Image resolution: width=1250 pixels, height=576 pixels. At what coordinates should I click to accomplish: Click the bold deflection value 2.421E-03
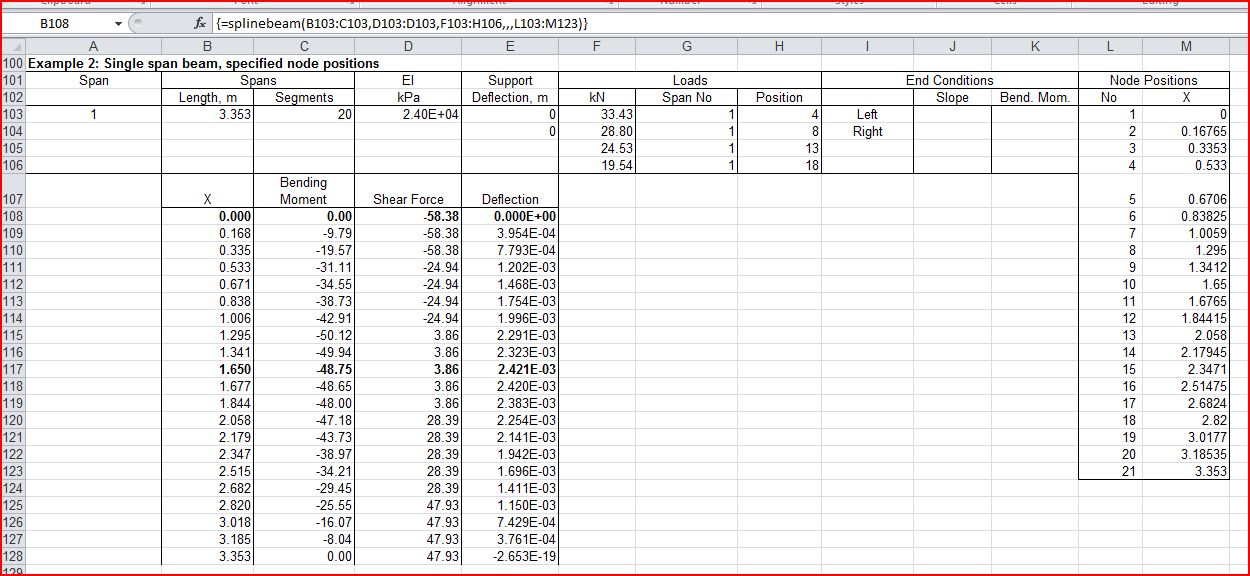click(510, 369)
